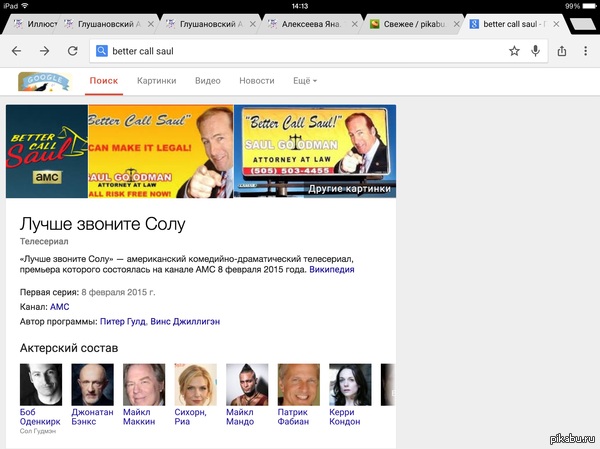Open the 'Боб Оденкирк' name link

40,417
